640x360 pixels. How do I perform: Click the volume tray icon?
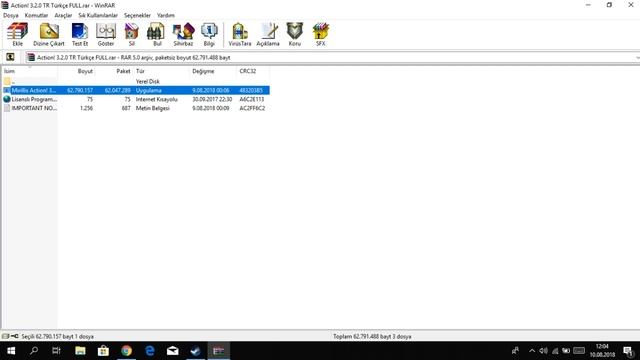(x=543, y=351)
